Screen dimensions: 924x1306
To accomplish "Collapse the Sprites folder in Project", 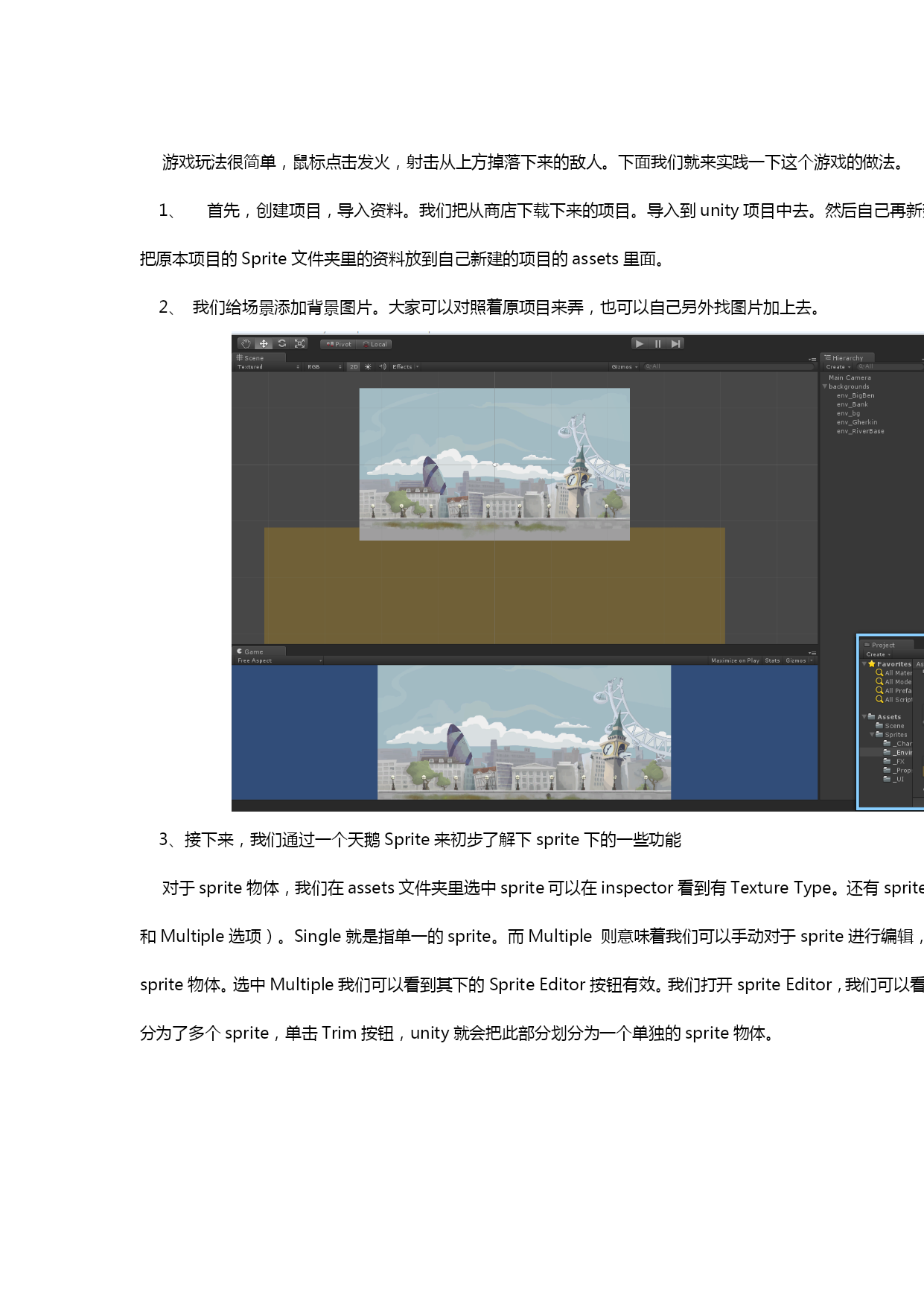I will (x=872, y=735).
